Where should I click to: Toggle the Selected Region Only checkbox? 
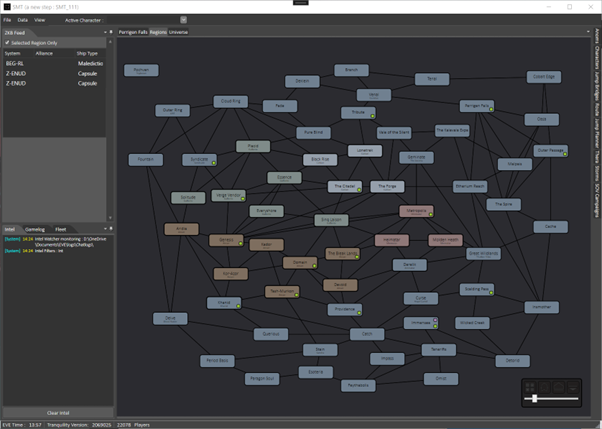[6, 43]
